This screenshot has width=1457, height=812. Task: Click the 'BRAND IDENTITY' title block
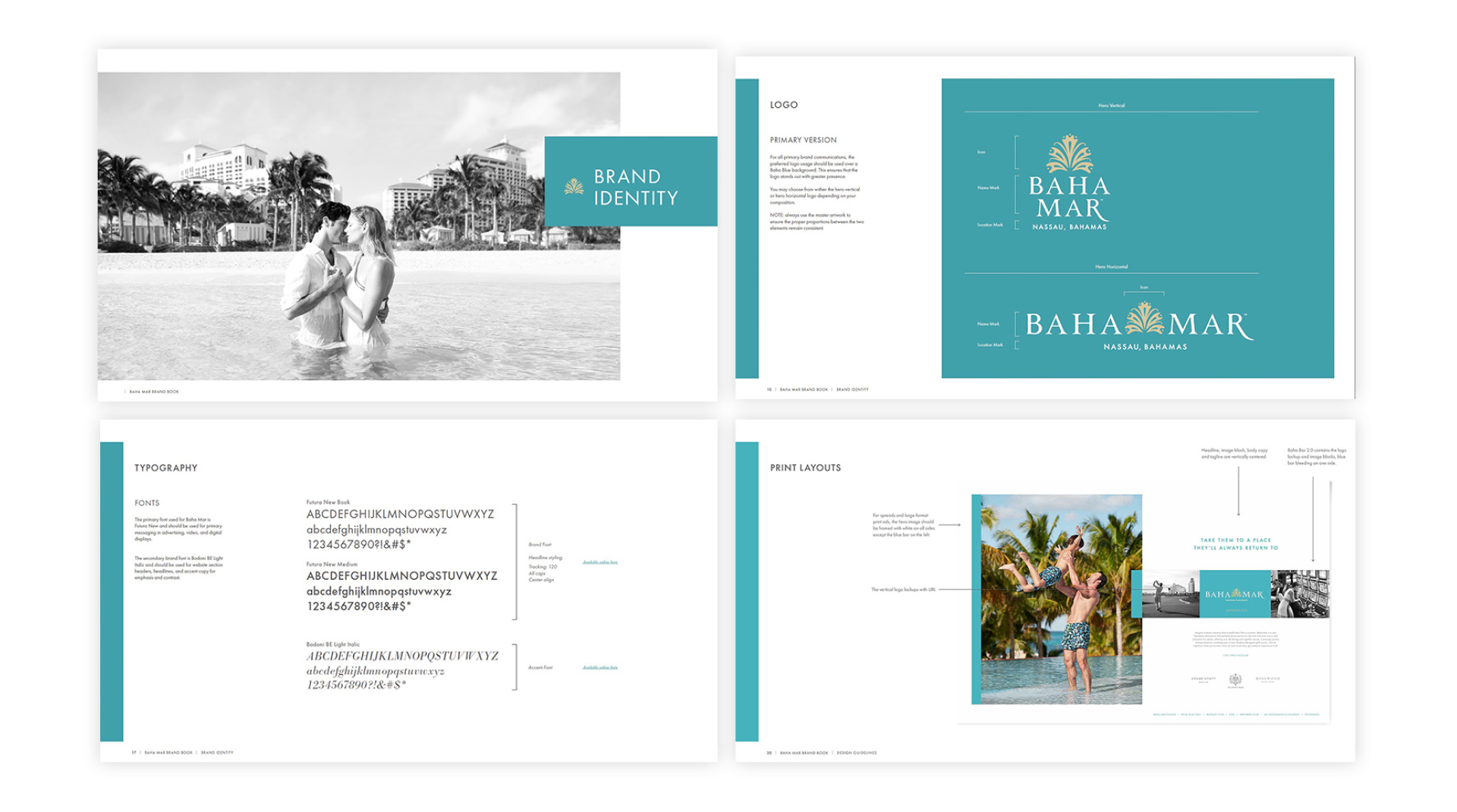(631, 181)
